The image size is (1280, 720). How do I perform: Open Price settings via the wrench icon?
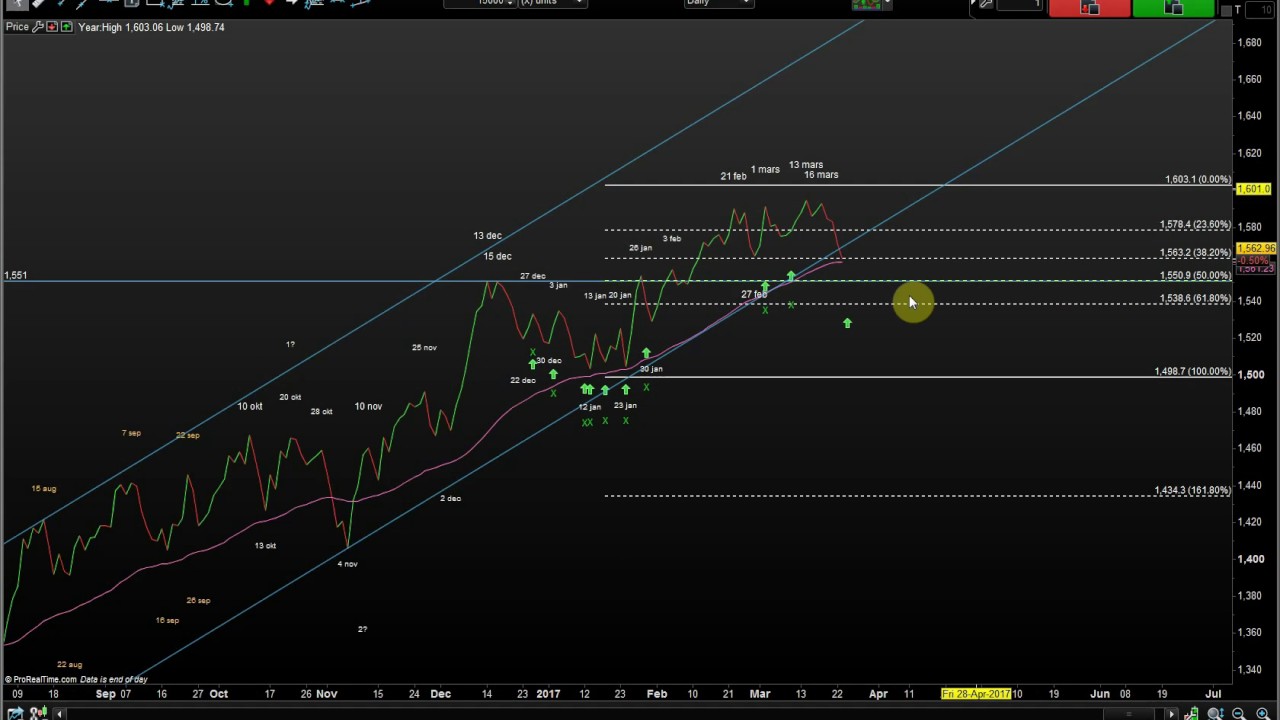pyautogui.click(x=38, y=27)
